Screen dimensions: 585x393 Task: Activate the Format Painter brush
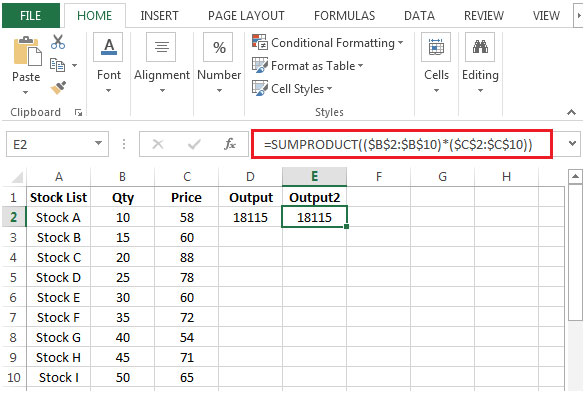(x=58, y=88)
